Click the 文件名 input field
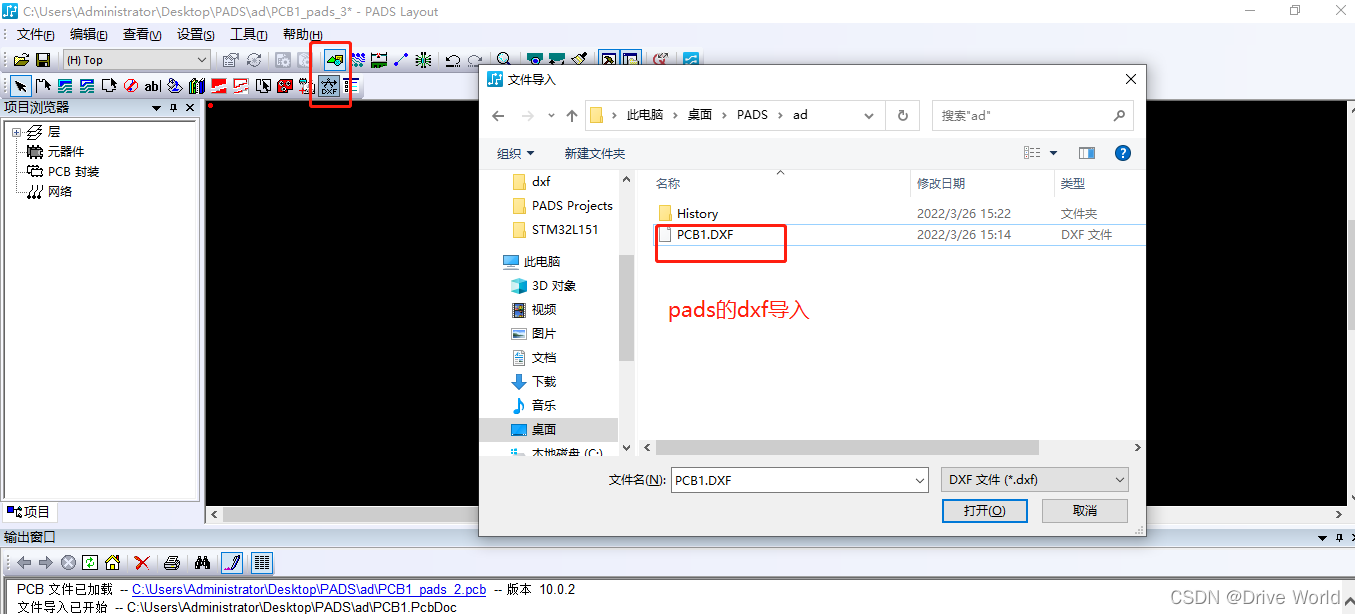Viewport: 1355px width, 614px height. click(x=800, y=480)
